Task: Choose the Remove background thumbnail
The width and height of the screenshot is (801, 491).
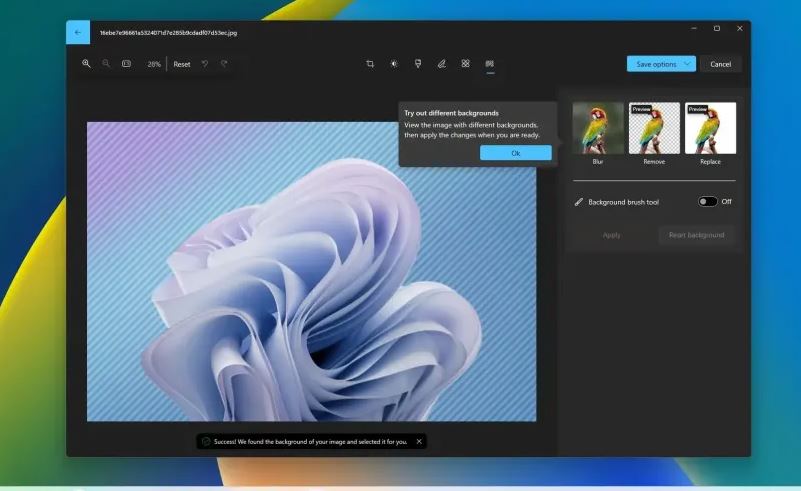Action: coord(654,128)
